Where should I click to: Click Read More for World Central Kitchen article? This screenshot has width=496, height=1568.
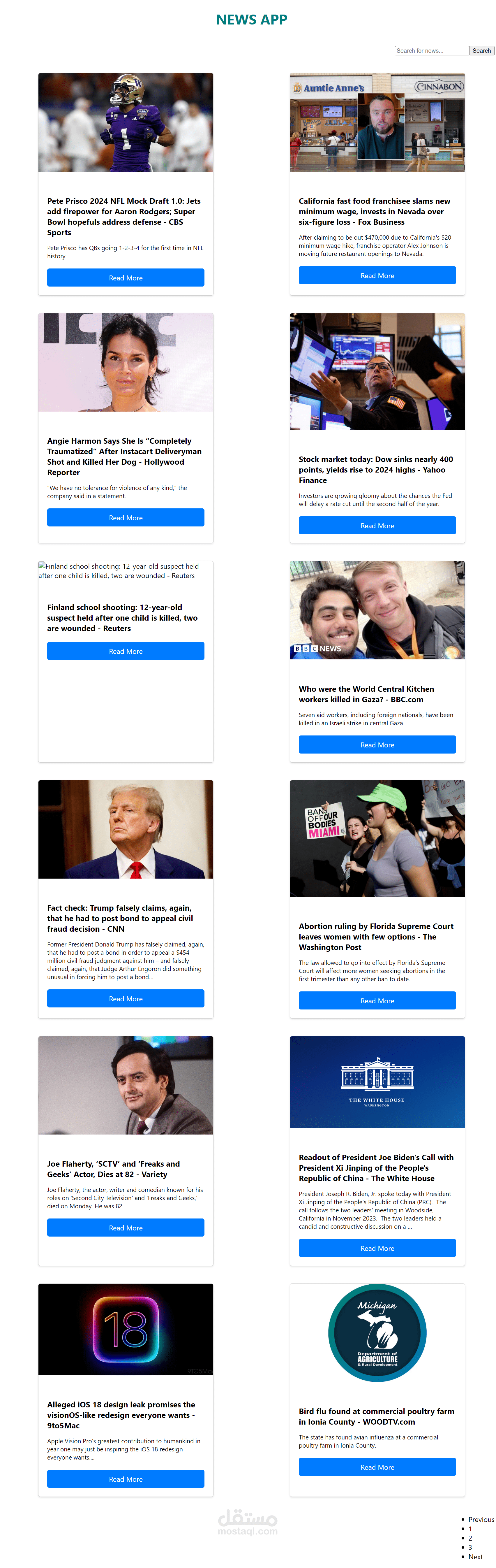tap(377, 745)
